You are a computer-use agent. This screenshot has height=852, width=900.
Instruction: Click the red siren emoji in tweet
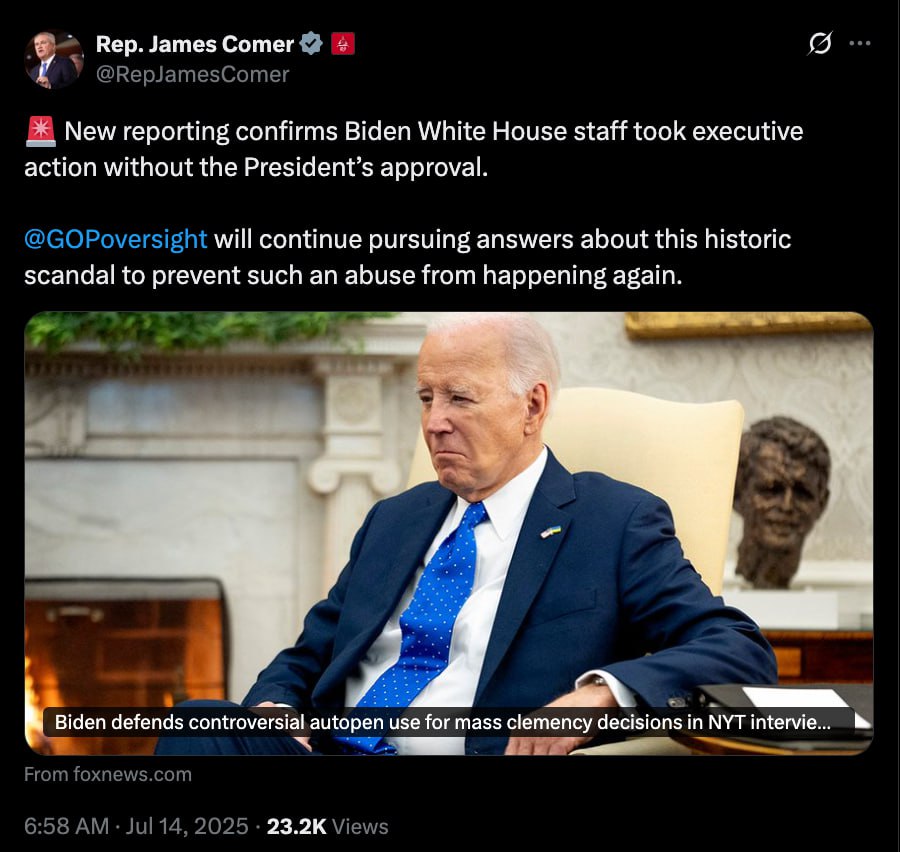[40, 131]
